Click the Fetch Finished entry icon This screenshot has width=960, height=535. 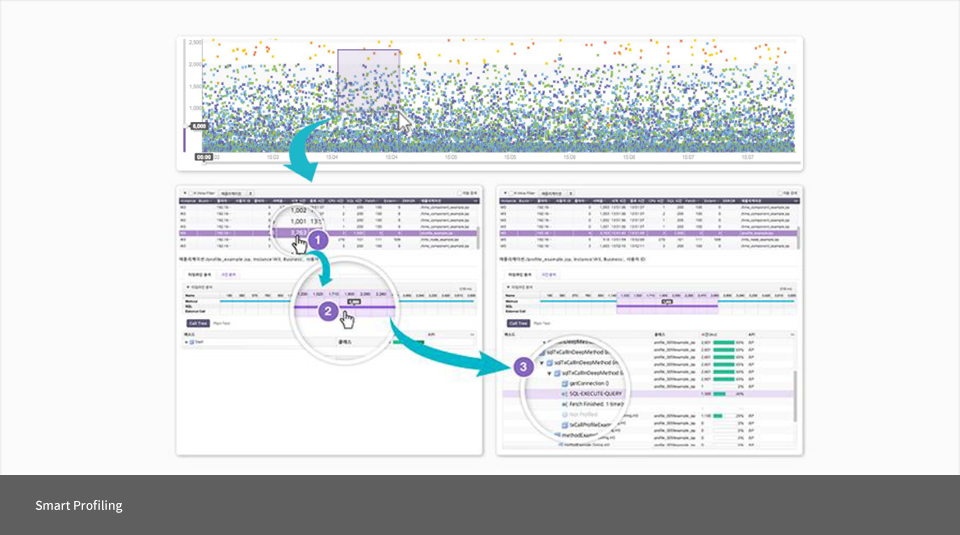[x=564, y=404]
